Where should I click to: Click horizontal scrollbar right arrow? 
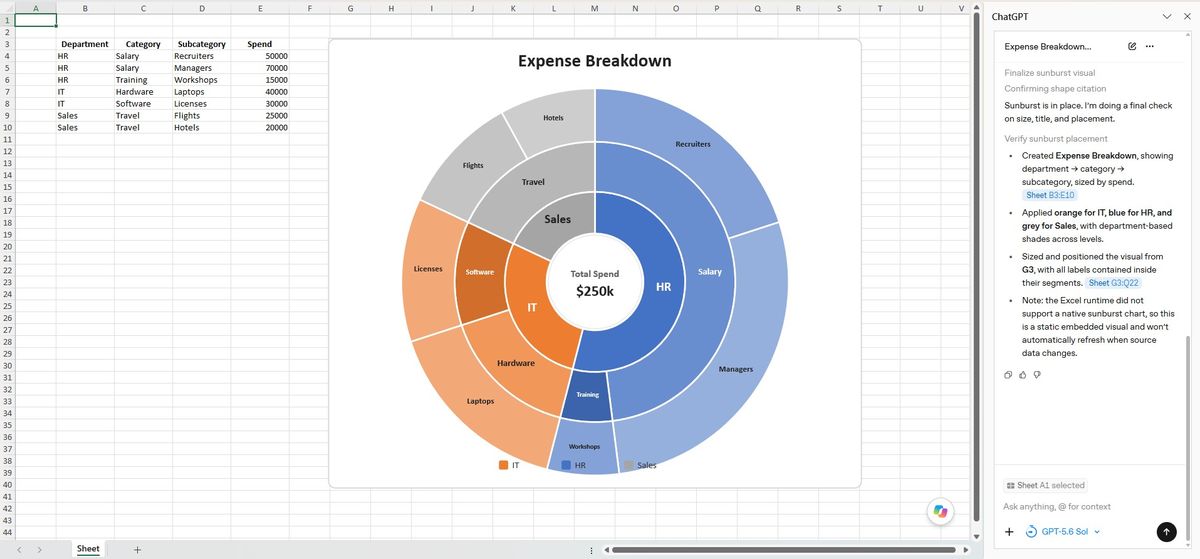(x=964, y=550)
